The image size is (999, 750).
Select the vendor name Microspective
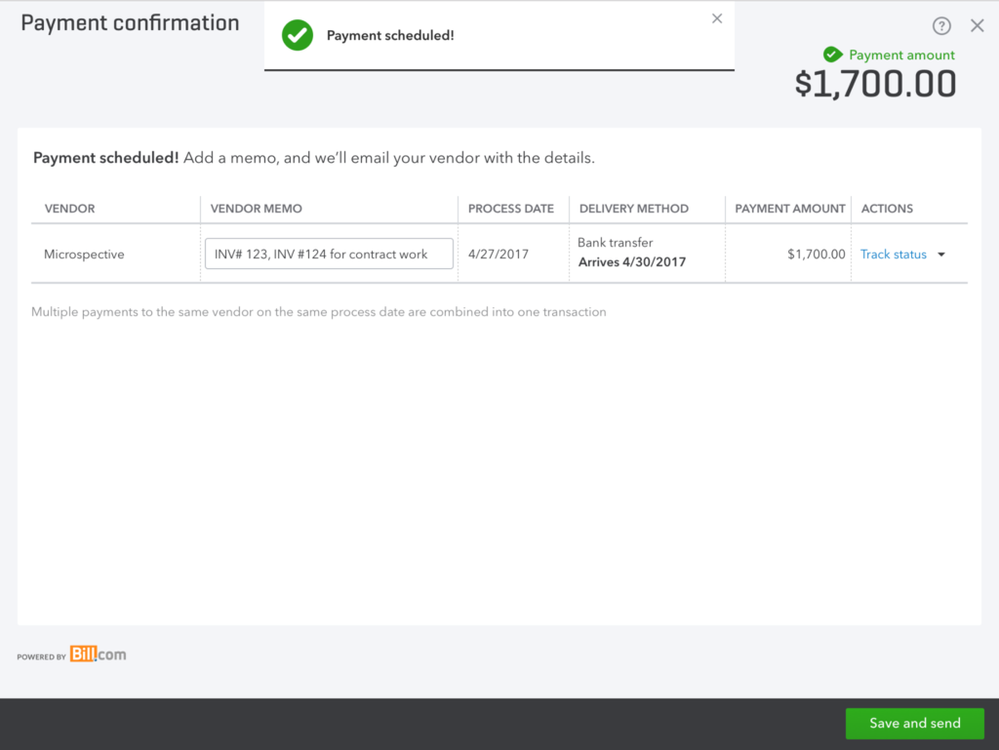[x=84, y=254]
